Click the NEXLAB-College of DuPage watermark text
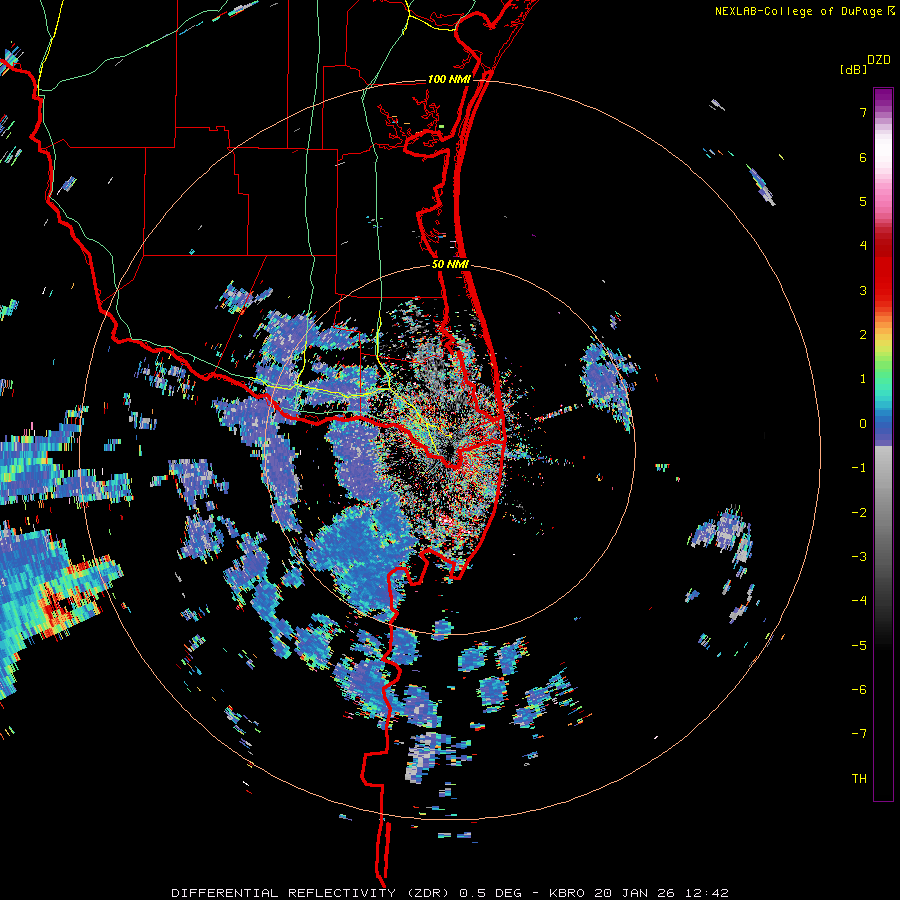Image resolution: width=900 pixels, height=900 pixels. pyautogui.click(x=798, y=11)
